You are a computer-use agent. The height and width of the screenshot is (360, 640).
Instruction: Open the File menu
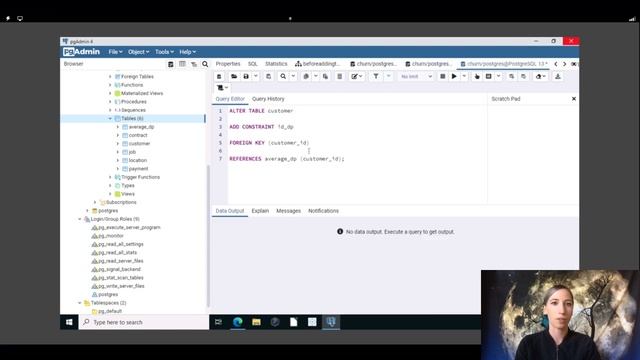(115, 52)
